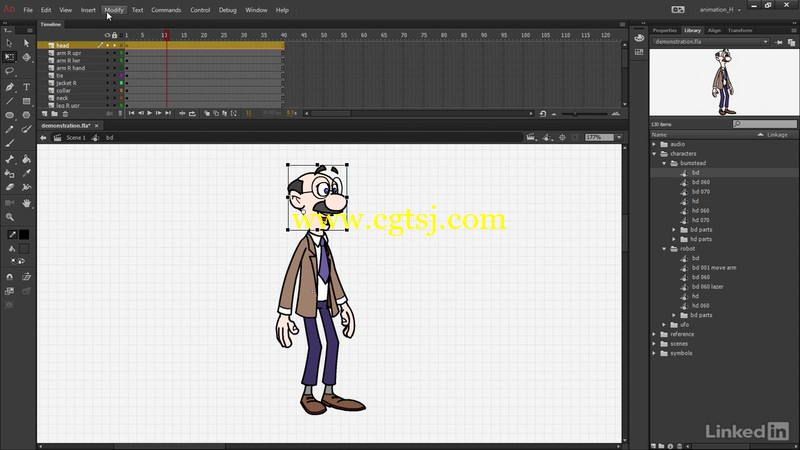
Task: Select the Lasso tool
Action: pos(9,71)
